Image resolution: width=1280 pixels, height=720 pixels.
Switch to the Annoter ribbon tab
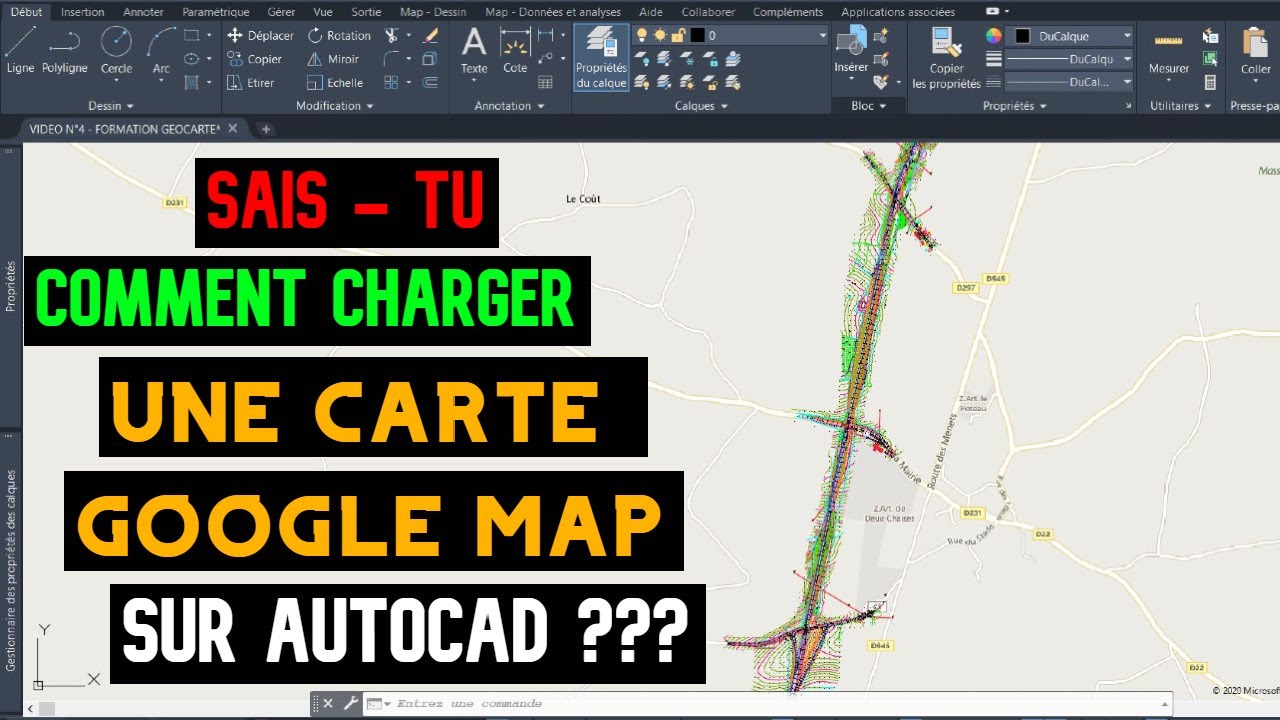pos(143,12)
